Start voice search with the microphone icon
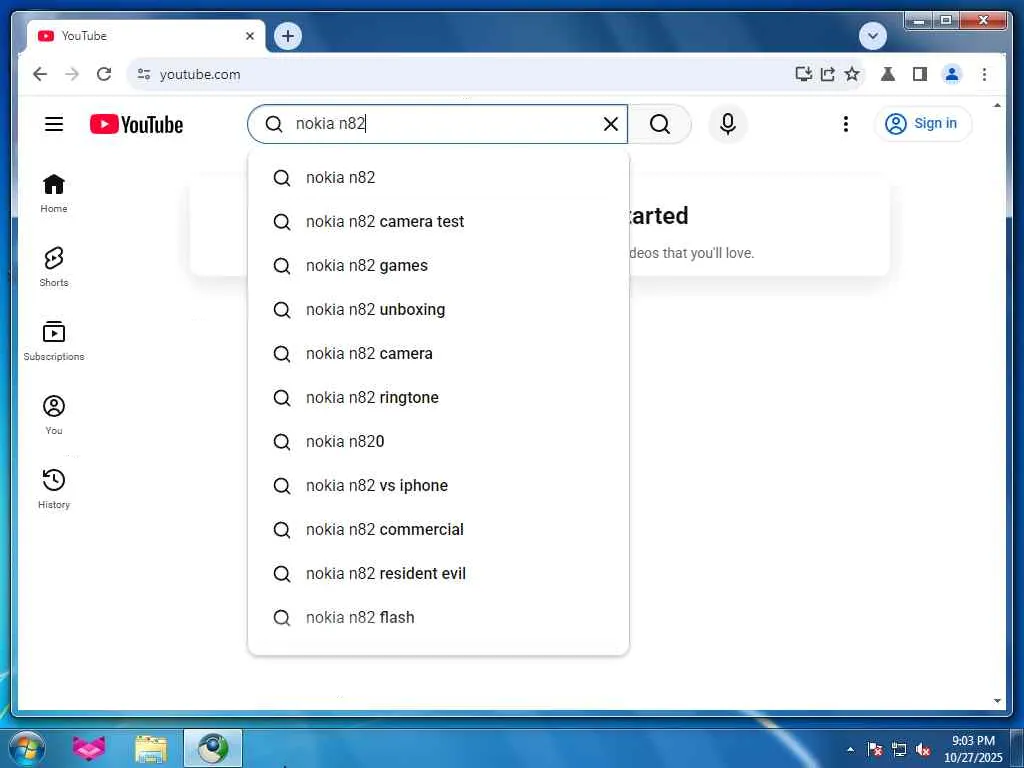This screenshot has width=1024, height=768. 728,124
